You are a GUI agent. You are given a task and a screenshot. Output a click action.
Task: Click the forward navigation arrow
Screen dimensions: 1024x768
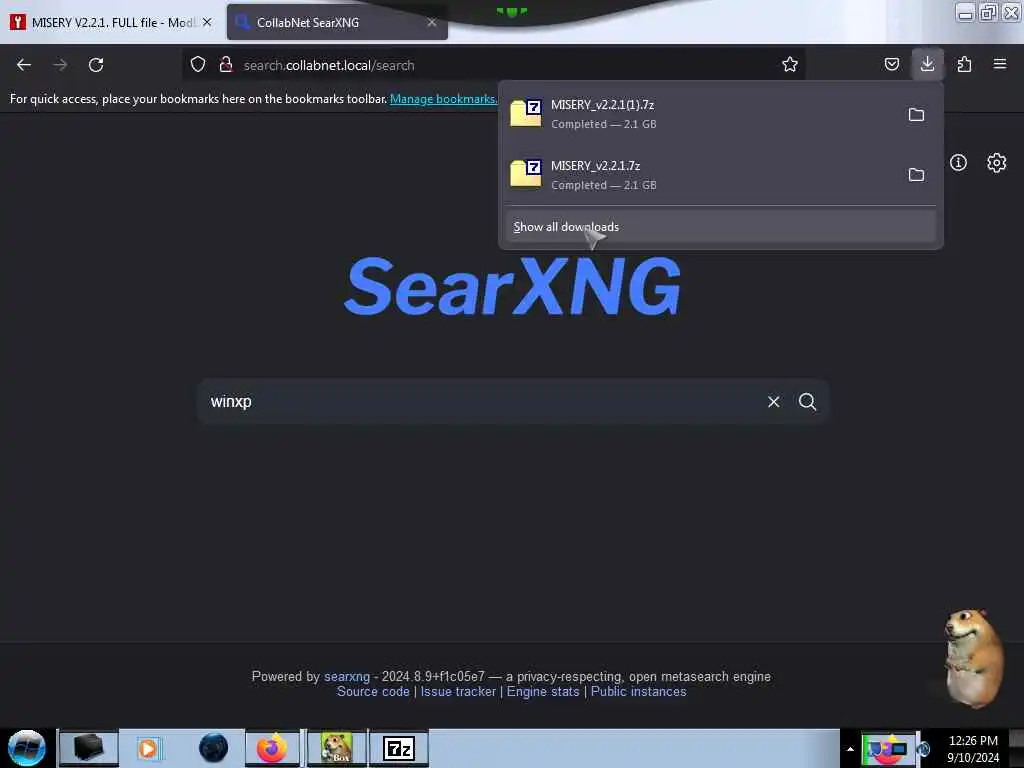pos(60,65)
